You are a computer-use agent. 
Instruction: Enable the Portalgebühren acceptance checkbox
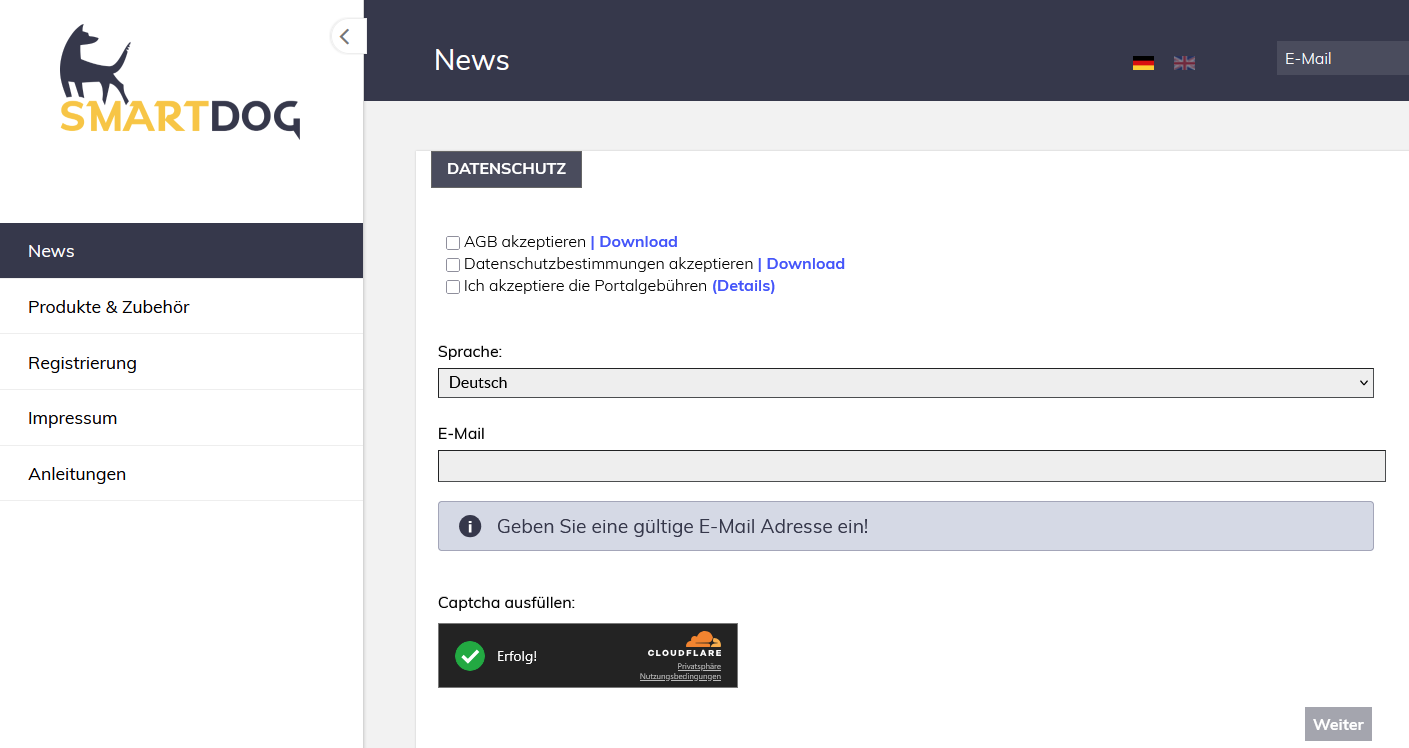tap(453, 287)
